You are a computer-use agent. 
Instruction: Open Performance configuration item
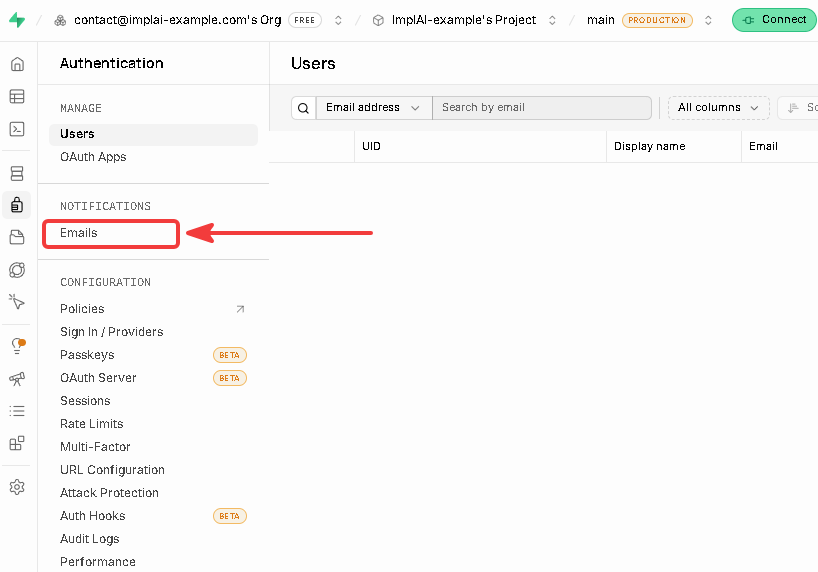[98, 562]
